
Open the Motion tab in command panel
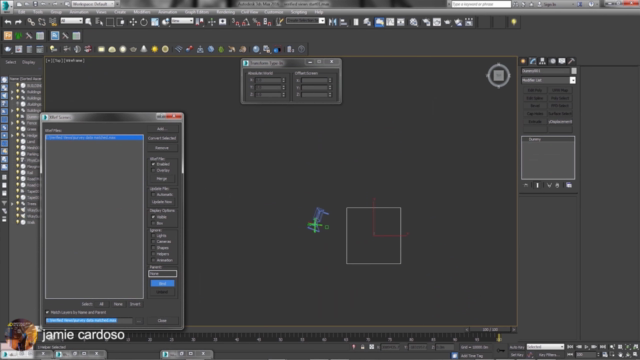click(552, 61)
